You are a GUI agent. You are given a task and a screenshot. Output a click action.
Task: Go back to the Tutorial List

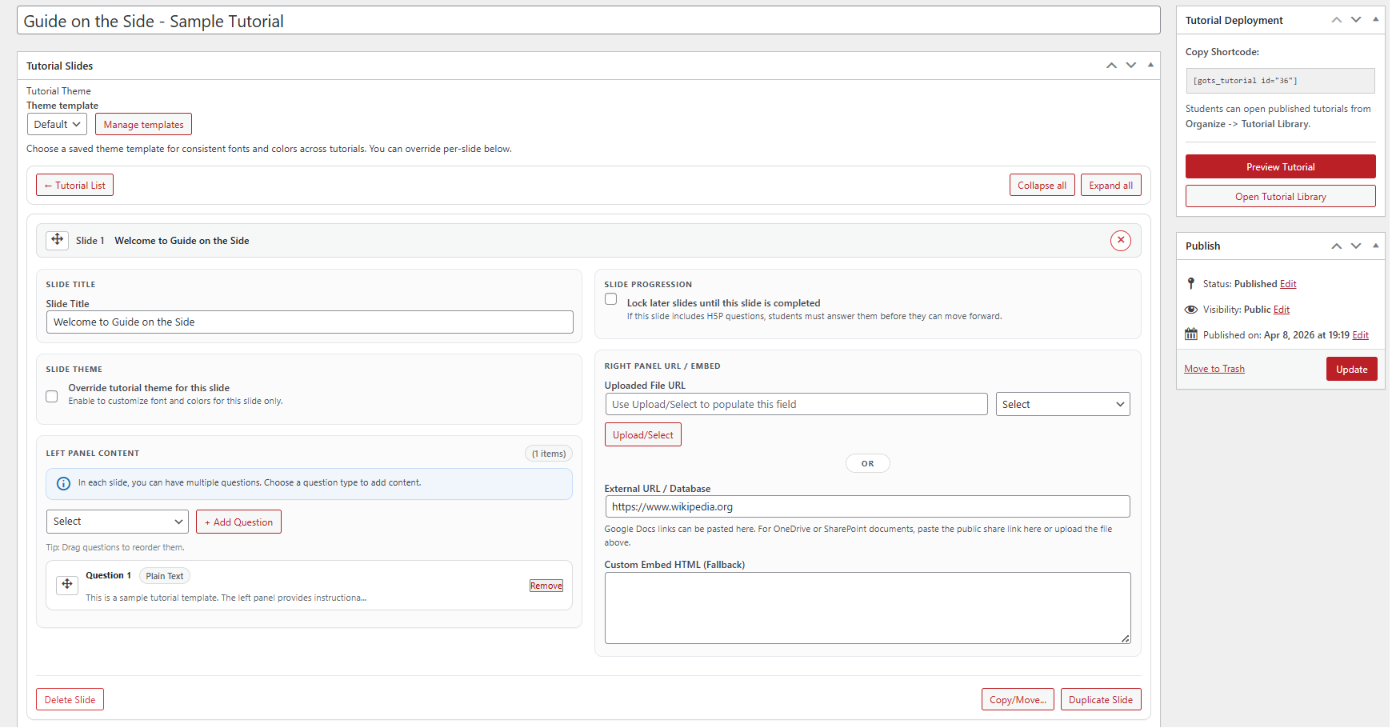[75, 185]
